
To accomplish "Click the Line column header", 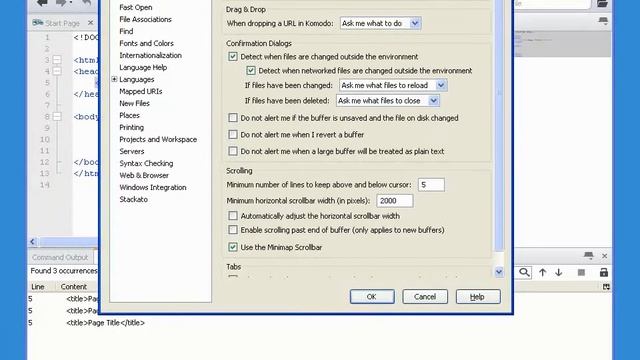I will [38, 287].
